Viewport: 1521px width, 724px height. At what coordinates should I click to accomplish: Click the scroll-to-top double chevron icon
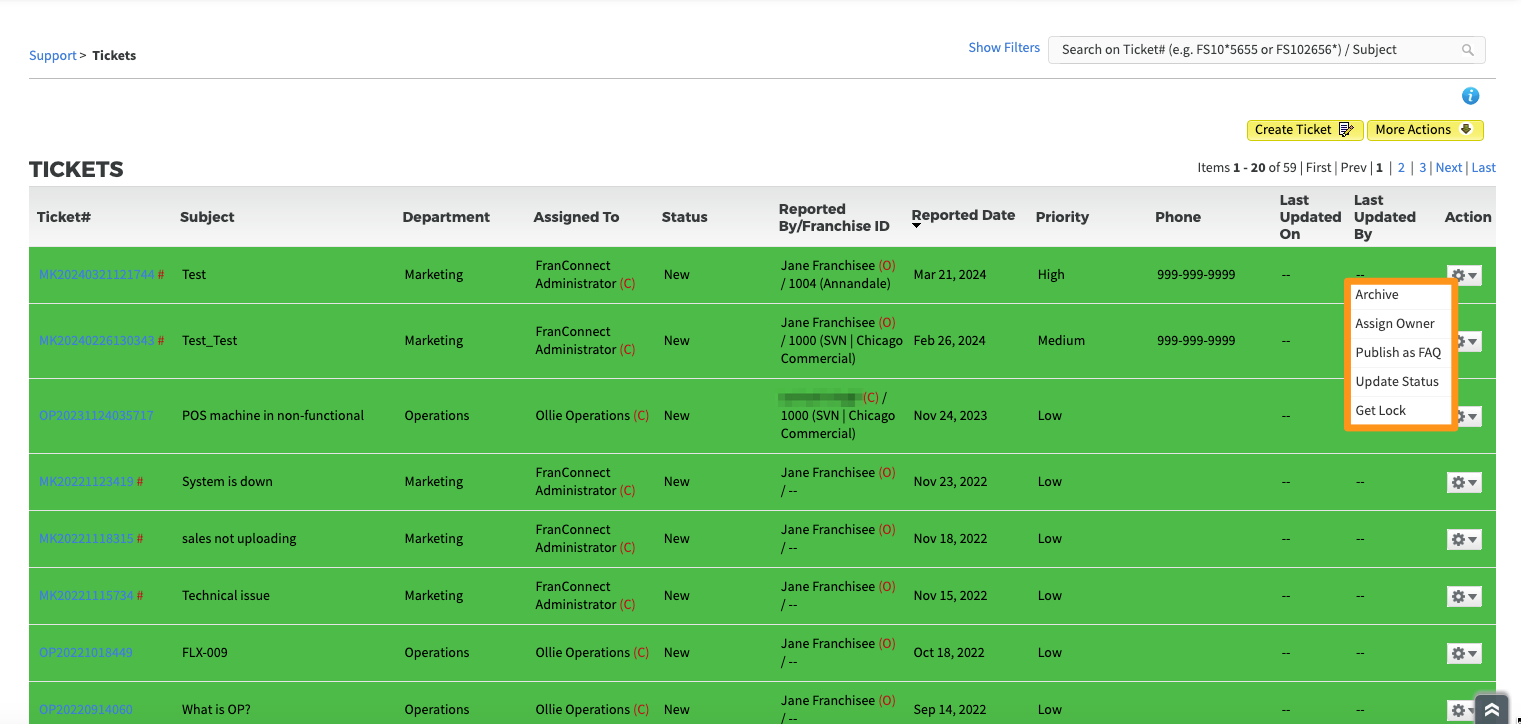coord(1491,709)
